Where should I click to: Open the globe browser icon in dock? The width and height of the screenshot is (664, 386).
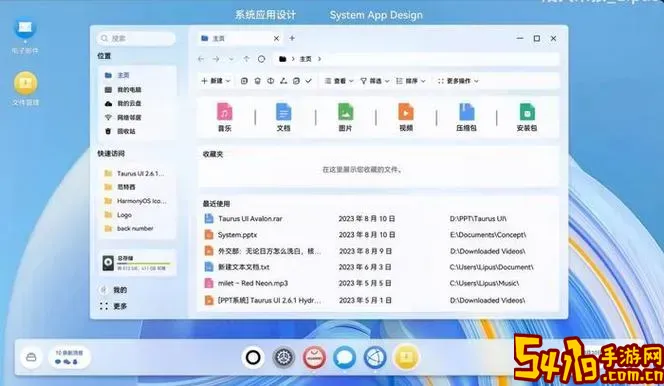coord(375,358)
